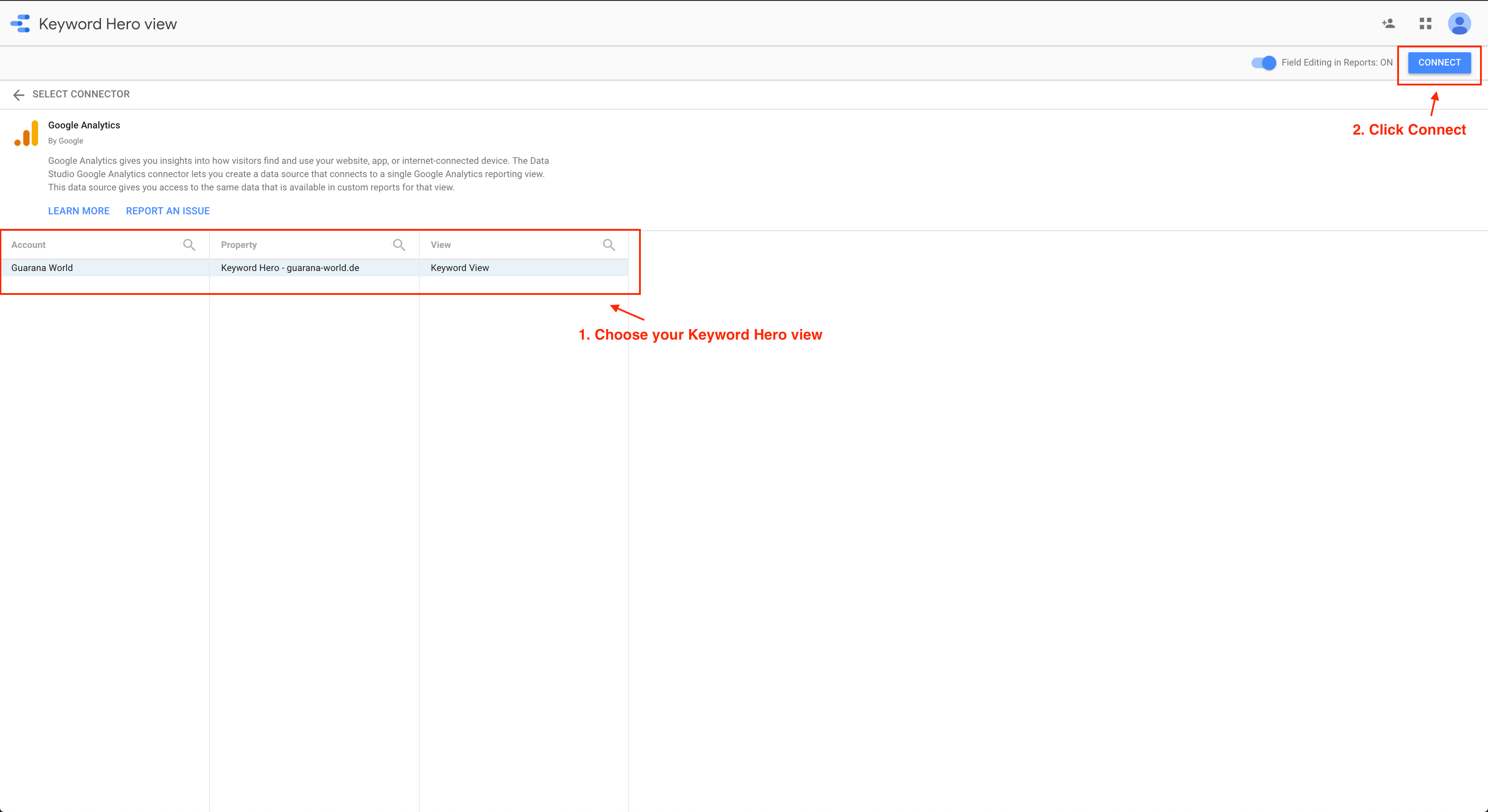
Task: Select the Keyword View entry
Action: (x=460, y=268)
